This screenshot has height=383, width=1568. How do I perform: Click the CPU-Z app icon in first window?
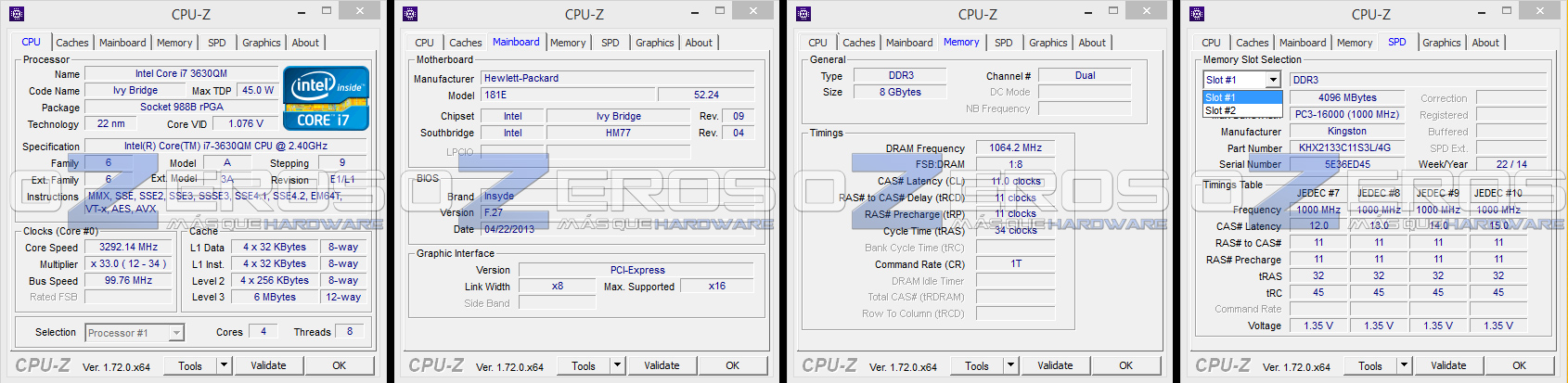point(17,14)
